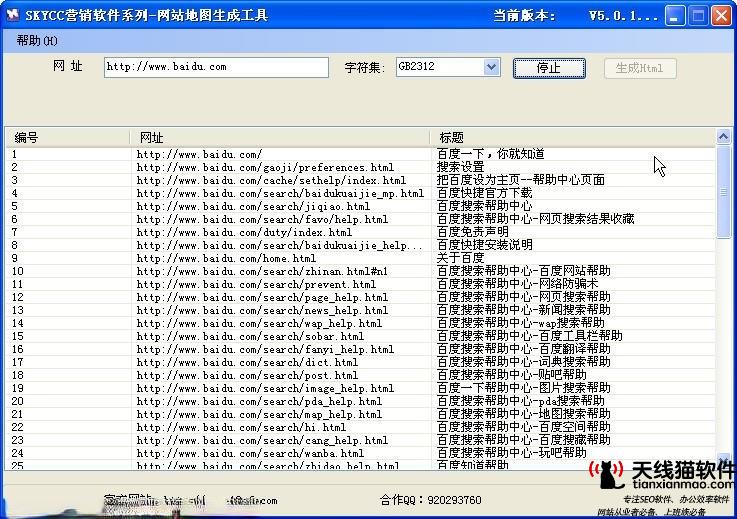This screenshot has height=519, width=737.
Task: Click title 百度搜索帮助中心-网络防骗术
Action: (517, 284)
